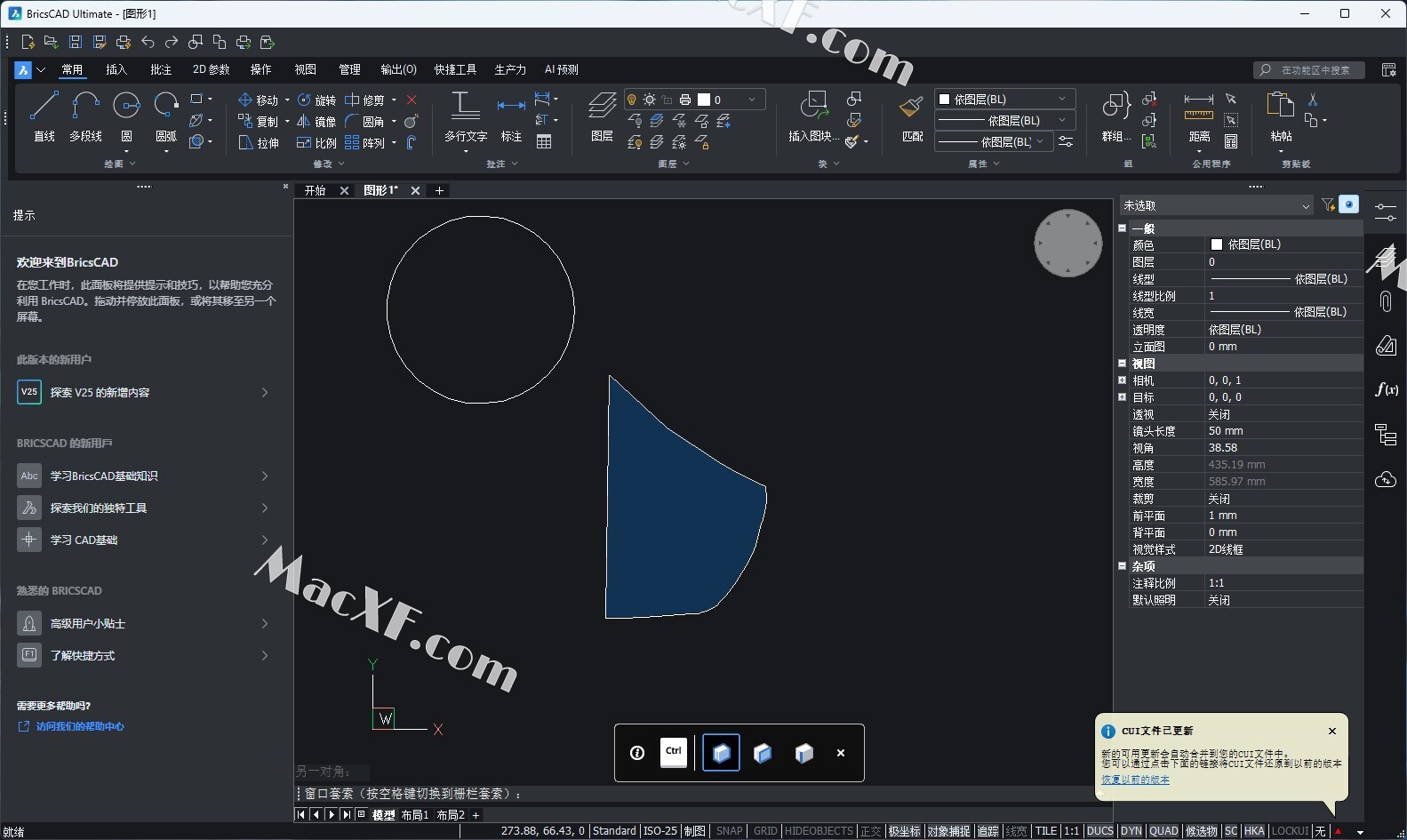Screen dimensions: 1407x840
Task: Click the 匹配 match properties brush
Action: point(912,116)
